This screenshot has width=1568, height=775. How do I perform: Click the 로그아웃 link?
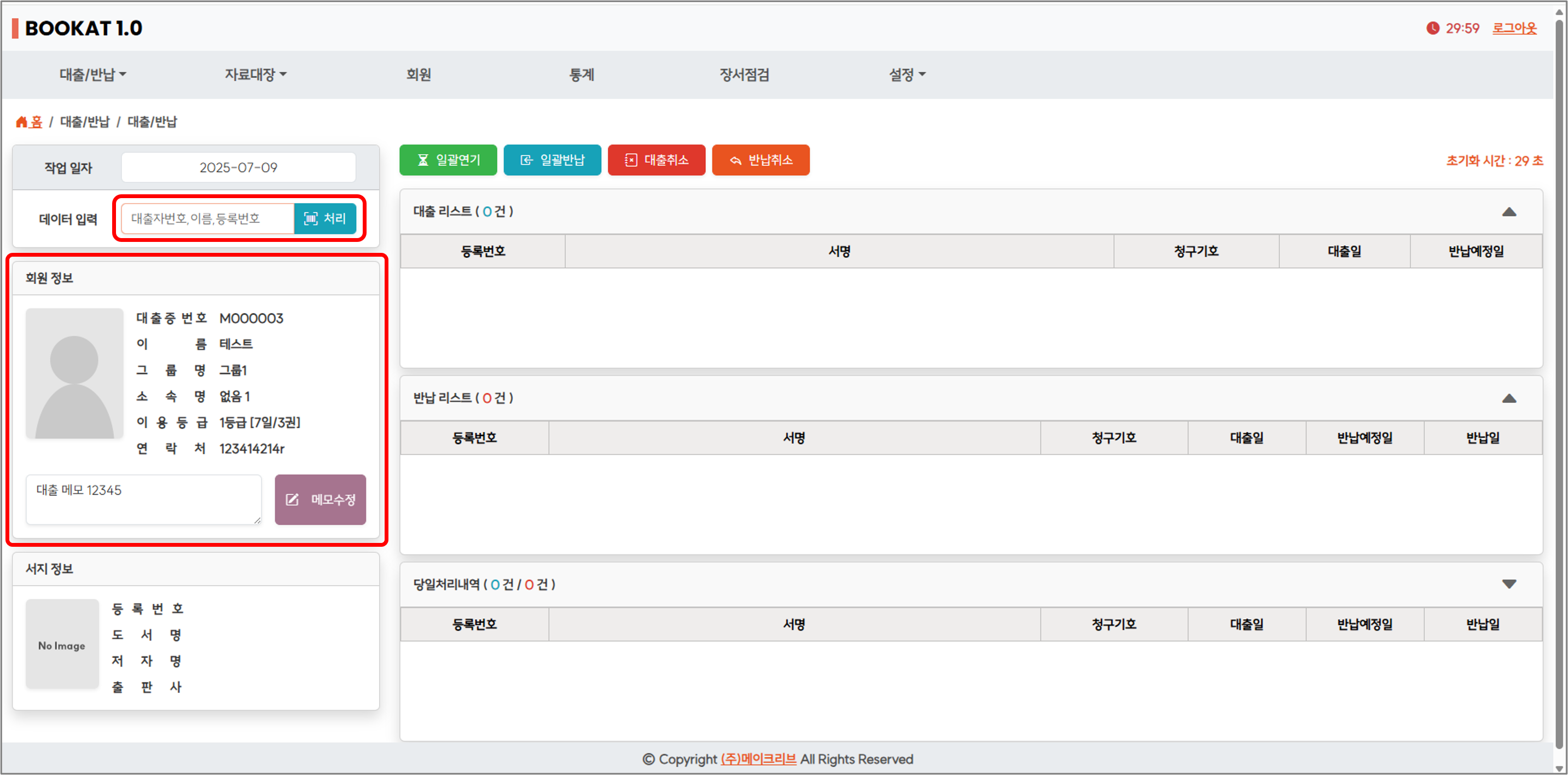(1514, 28)
